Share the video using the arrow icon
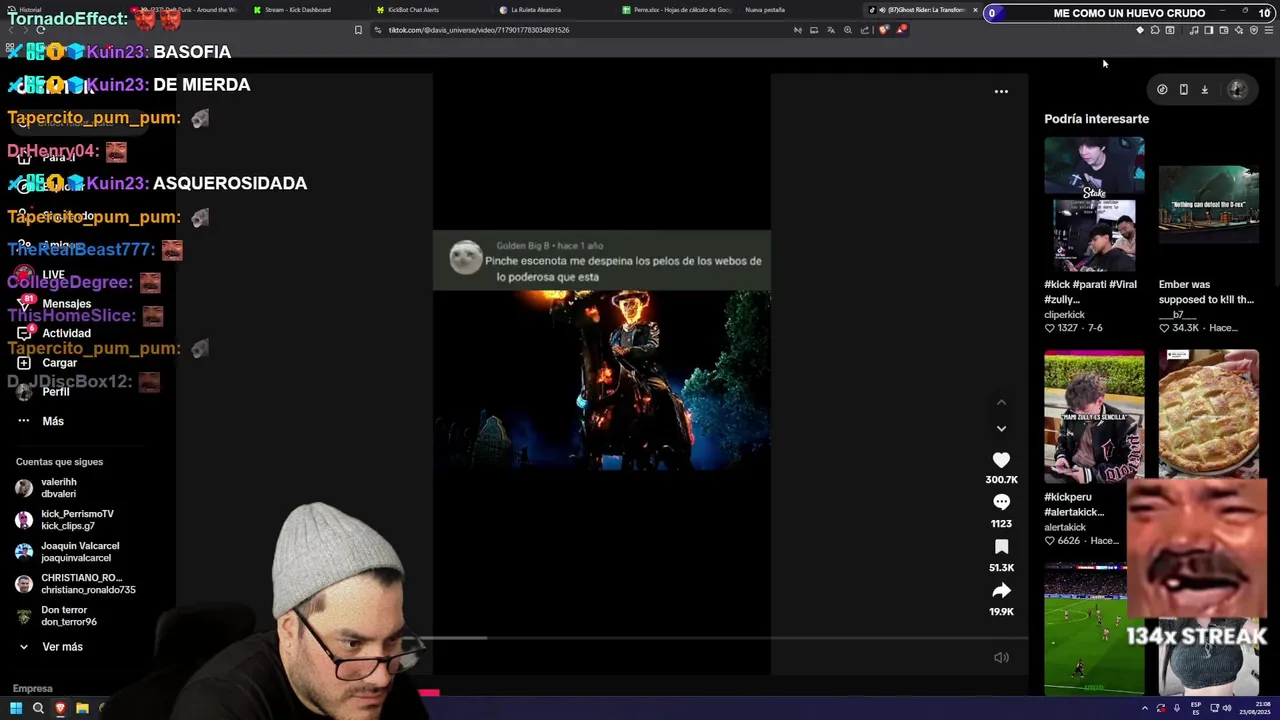 tap(1001, 590)
